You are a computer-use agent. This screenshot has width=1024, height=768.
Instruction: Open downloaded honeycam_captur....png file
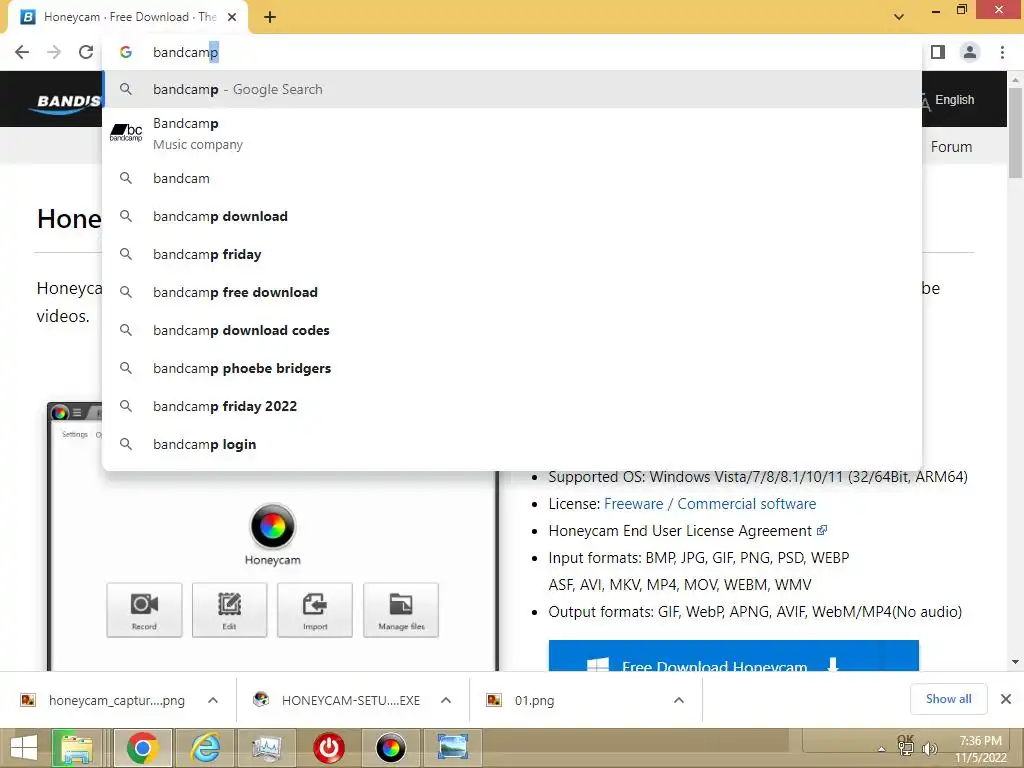point(103,700)
